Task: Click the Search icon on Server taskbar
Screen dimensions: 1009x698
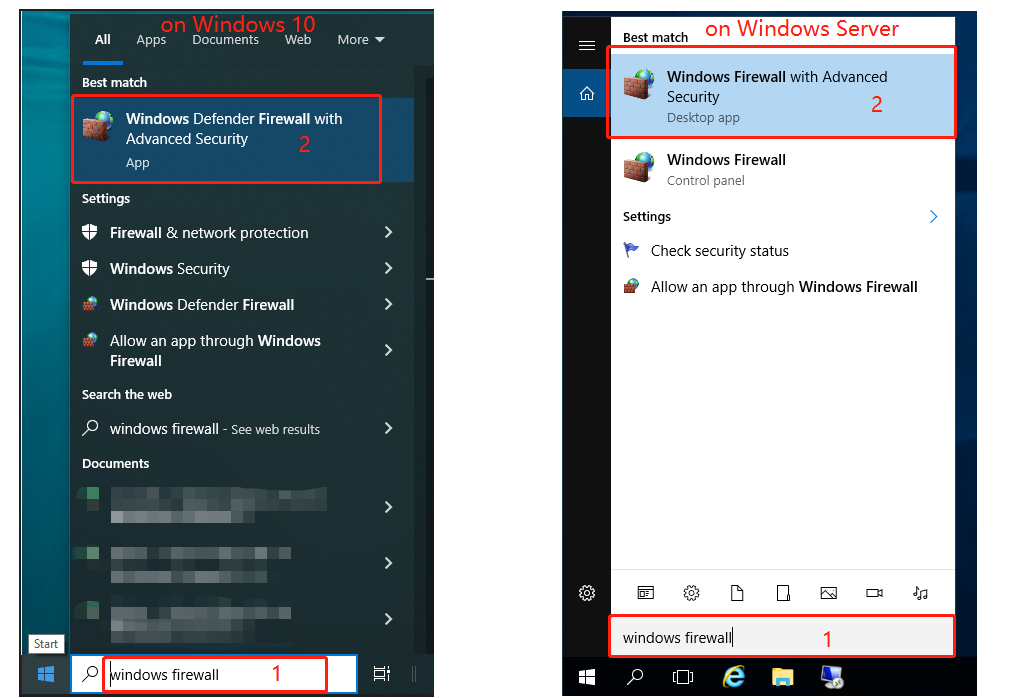Action: (635, 677)
